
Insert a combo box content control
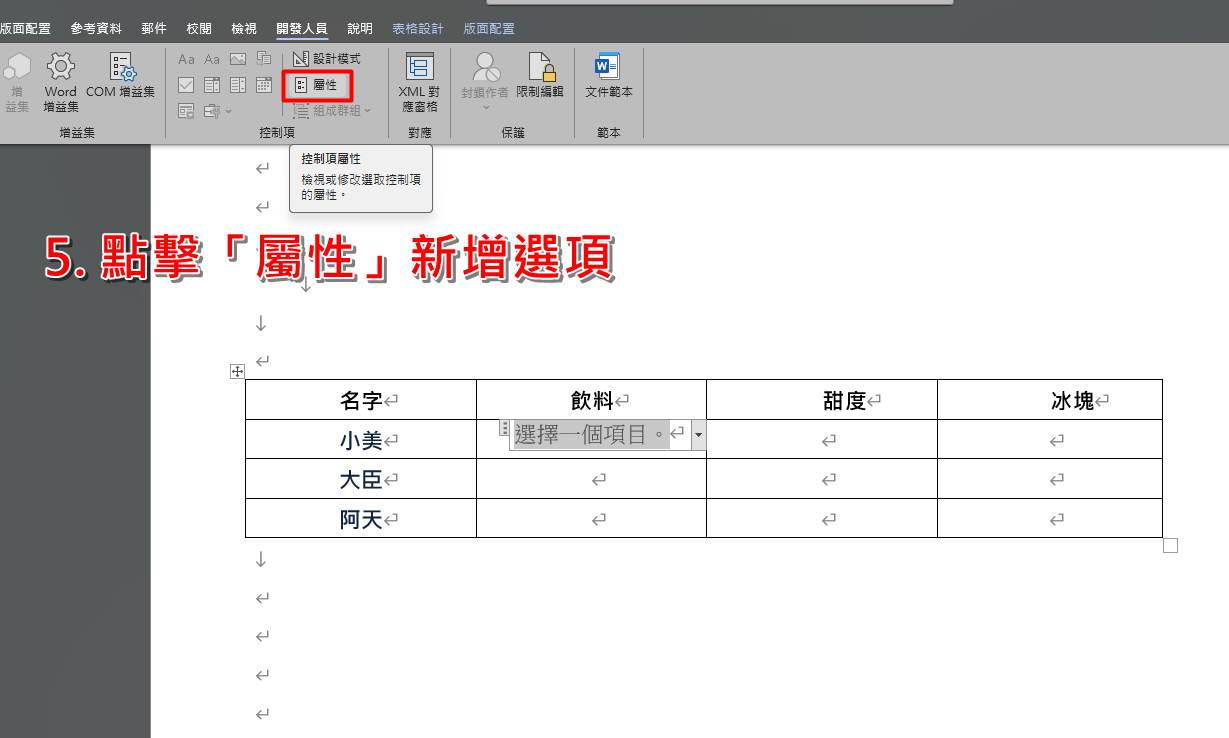pyautogui.click(x=212, y=85)
